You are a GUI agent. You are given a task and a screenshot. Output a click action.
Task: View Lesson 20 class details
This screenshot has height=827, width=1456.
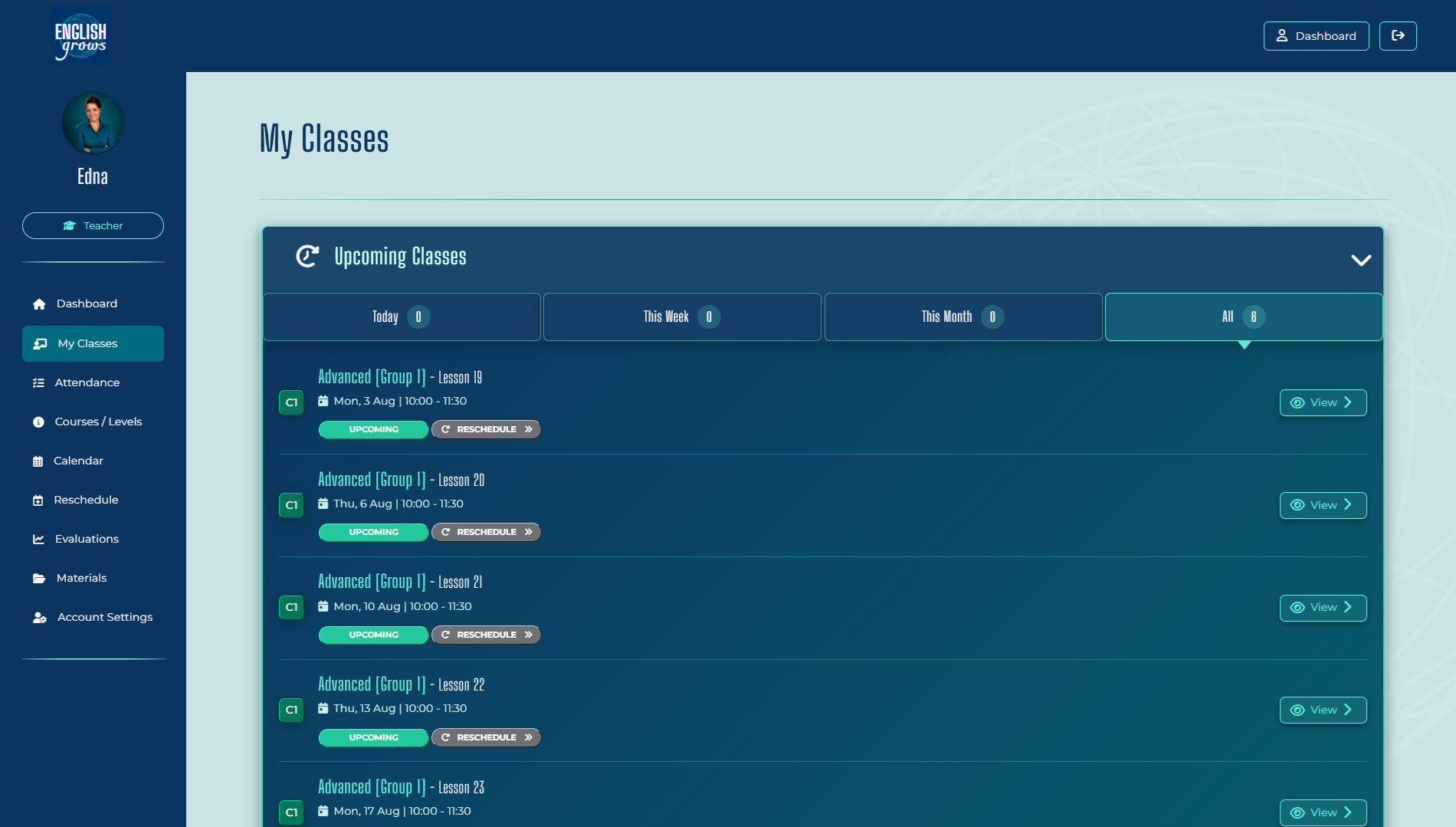point(1323,505)
